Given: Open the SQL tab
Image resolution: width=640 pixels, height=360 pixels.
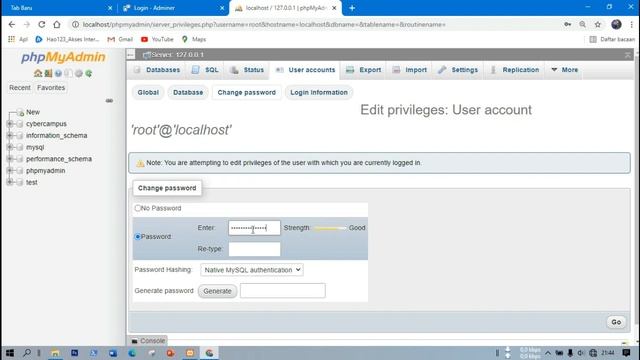Looking at the screenshot, I should [205, 70].
